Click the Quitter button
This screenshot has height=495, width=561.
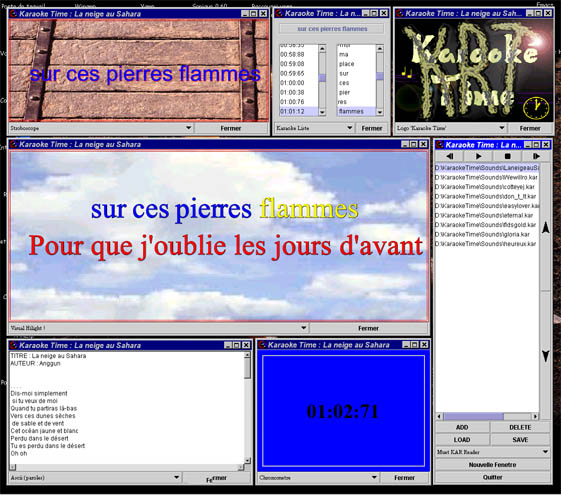(x=493, y=477)
